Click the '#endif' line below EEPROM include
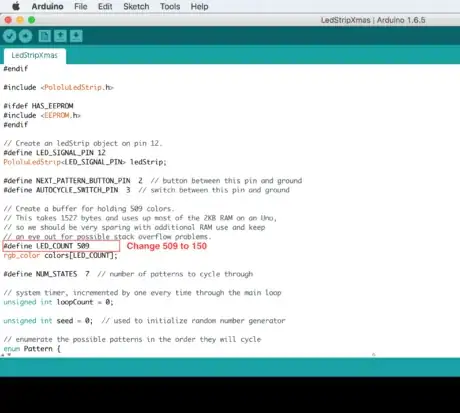The image size is (460, 413). [16, 125]
